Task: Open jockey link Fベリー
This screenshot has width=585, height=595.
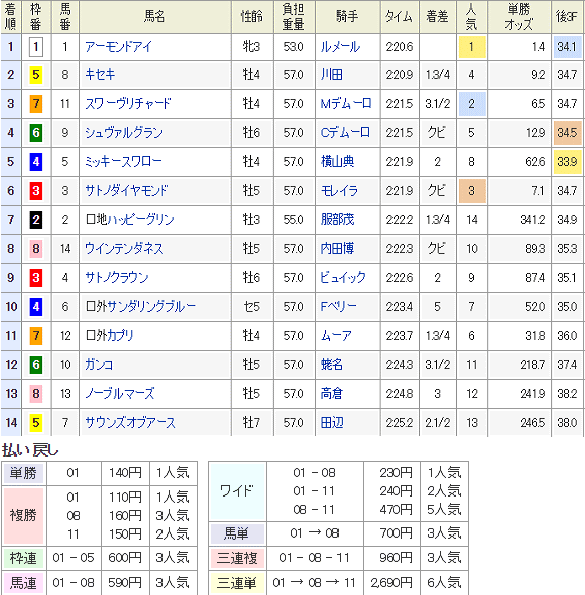Action: tap(338, 306)
